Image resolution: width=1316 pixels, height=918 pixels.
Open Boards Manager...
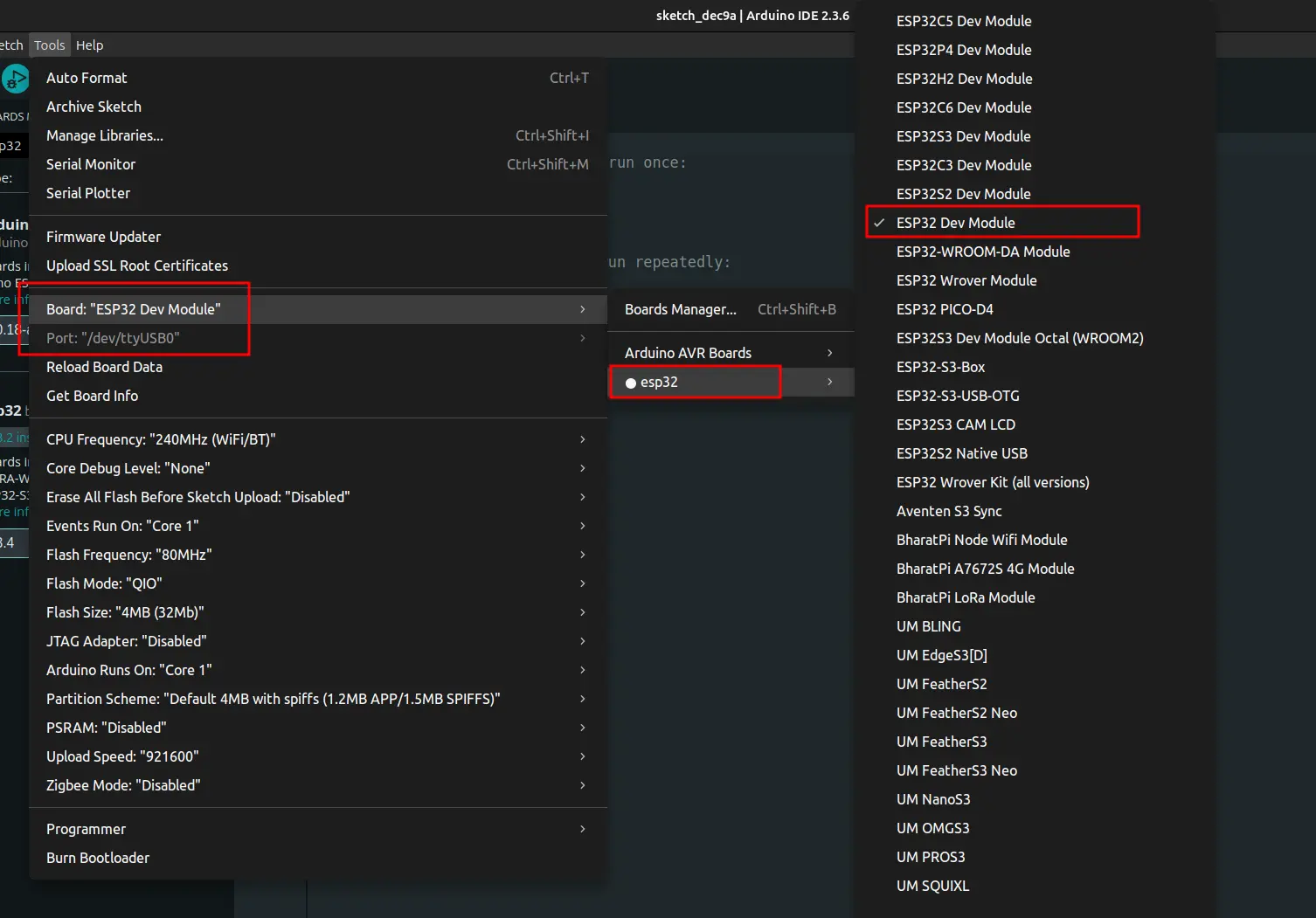point(731,309)
